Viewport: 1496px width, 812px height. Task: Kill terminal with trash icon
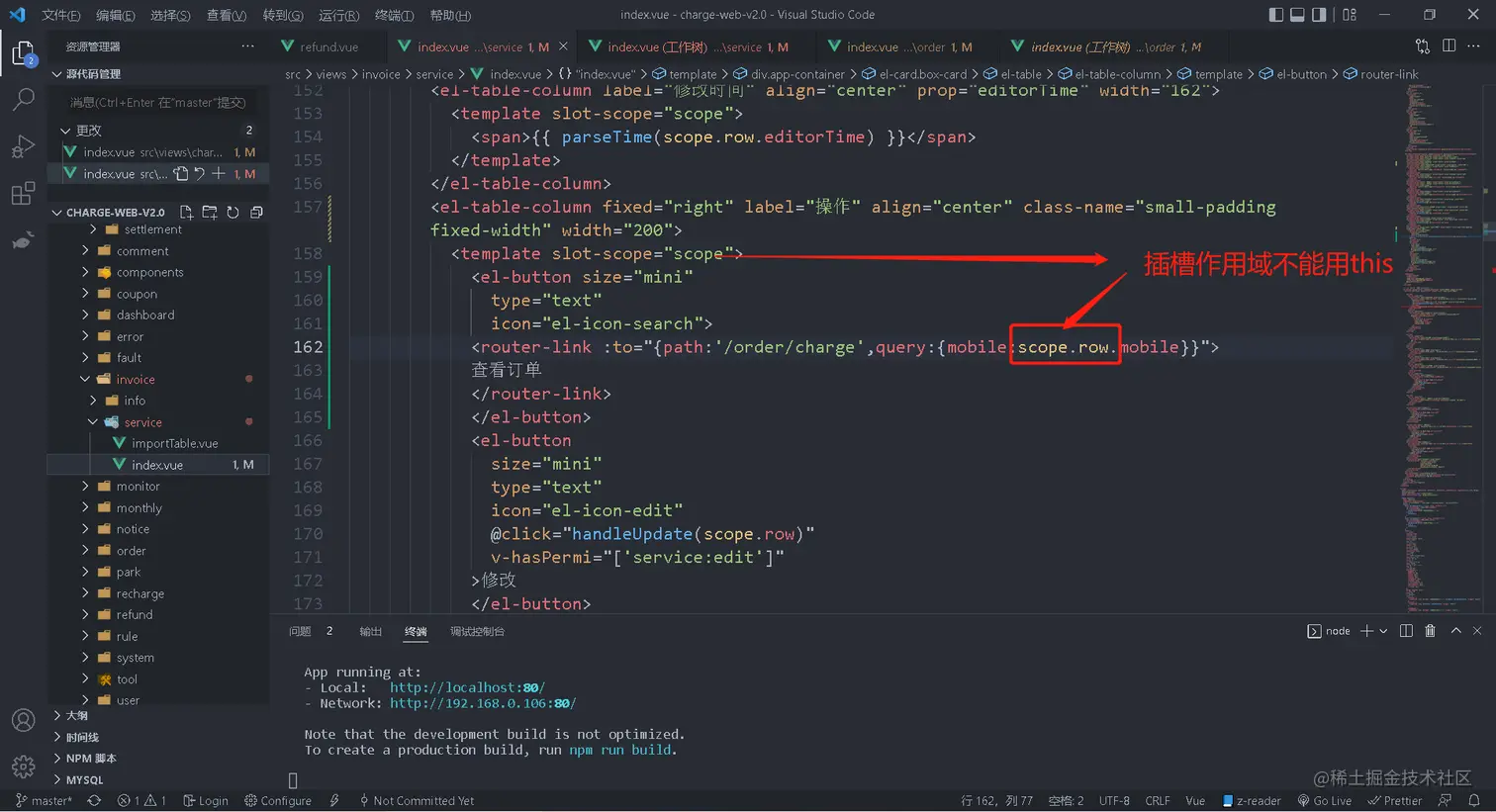point(1430,631)
